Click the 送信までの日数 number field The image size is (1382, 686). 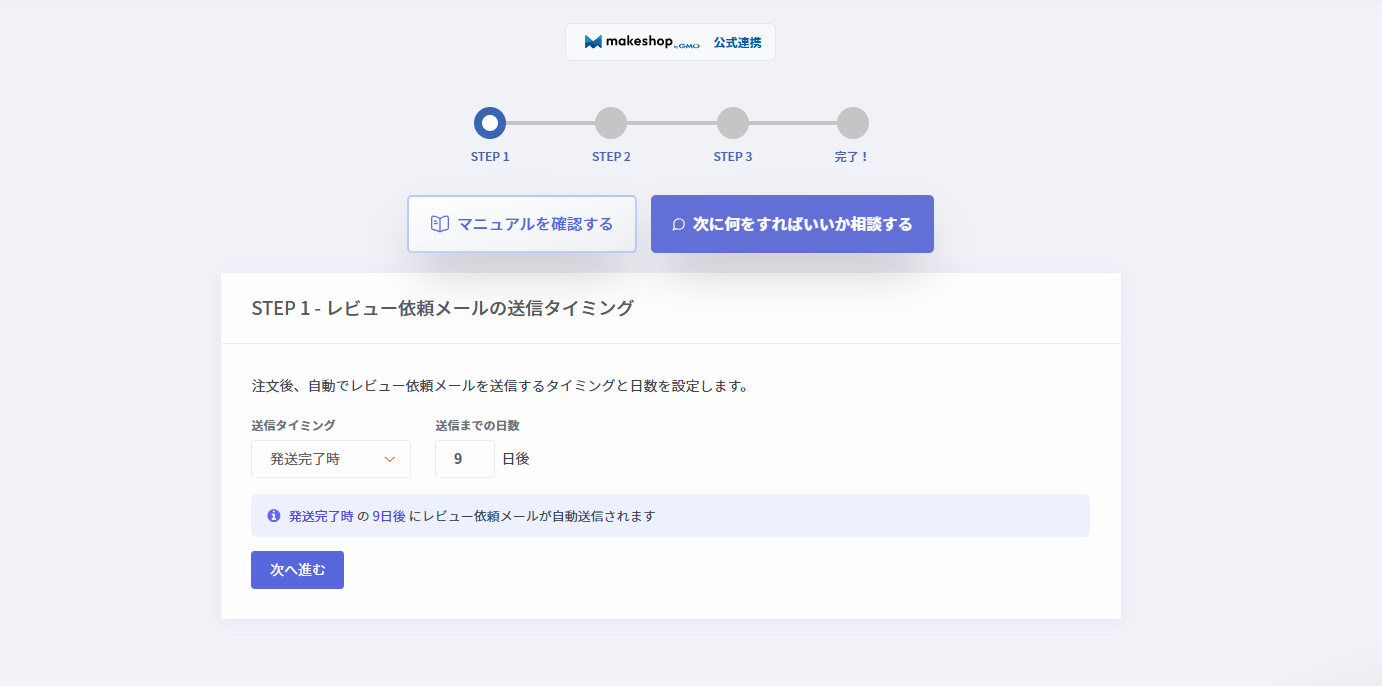pyautogui.click(x=464, y=459)
